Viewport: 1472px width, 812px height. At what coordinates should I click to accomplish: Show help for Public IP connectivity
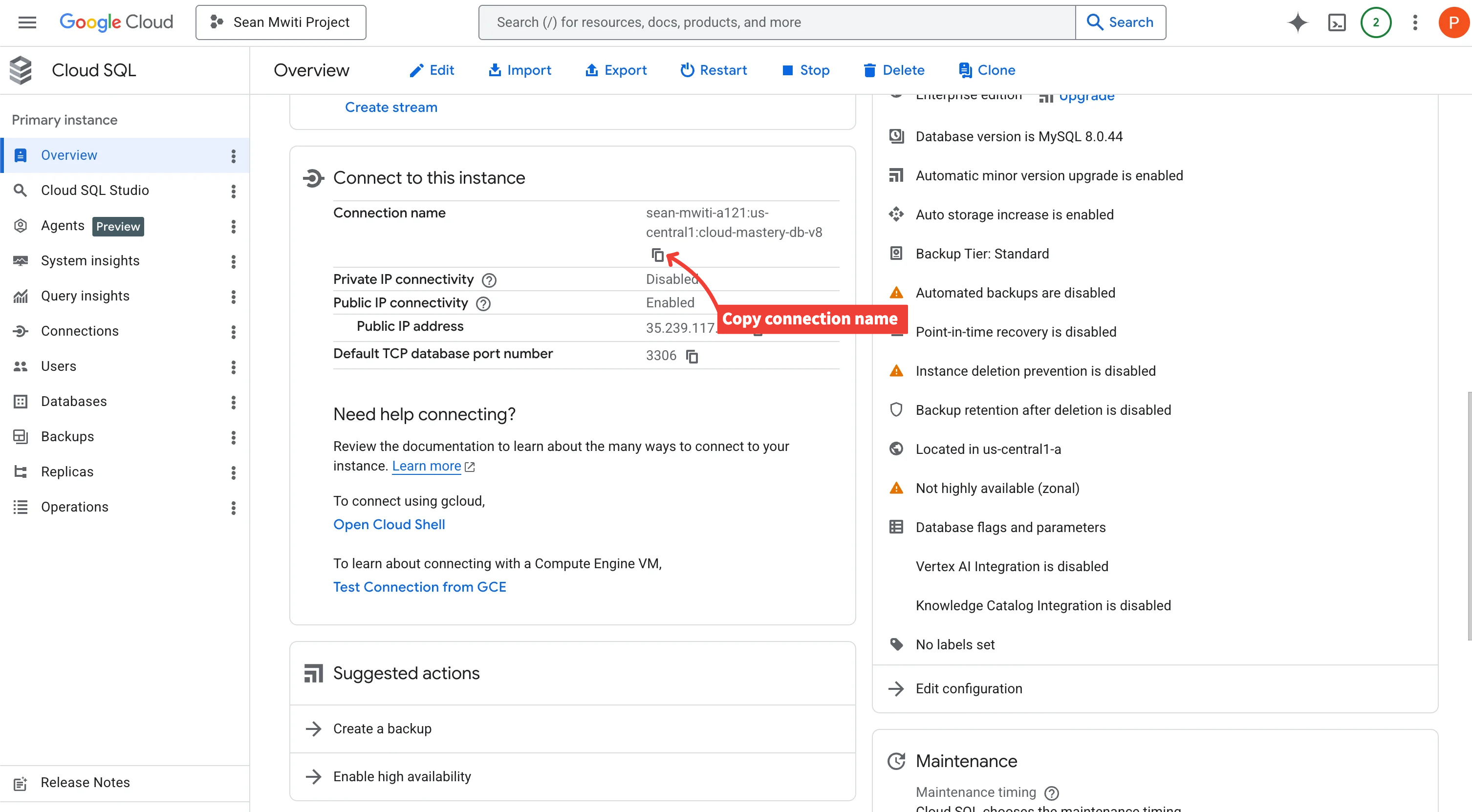tap(483, 303)
